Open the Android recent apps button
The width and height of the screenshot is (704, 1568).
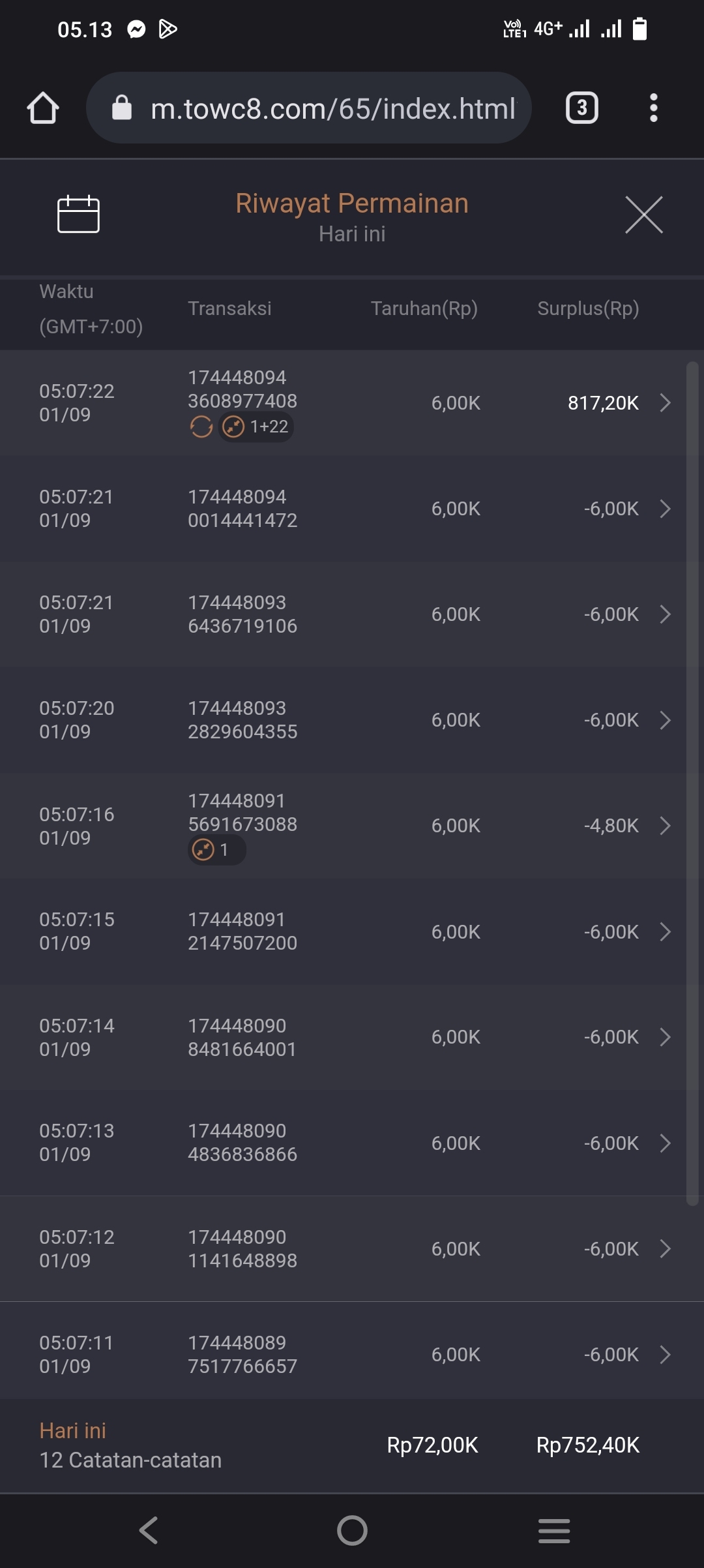554,1530
